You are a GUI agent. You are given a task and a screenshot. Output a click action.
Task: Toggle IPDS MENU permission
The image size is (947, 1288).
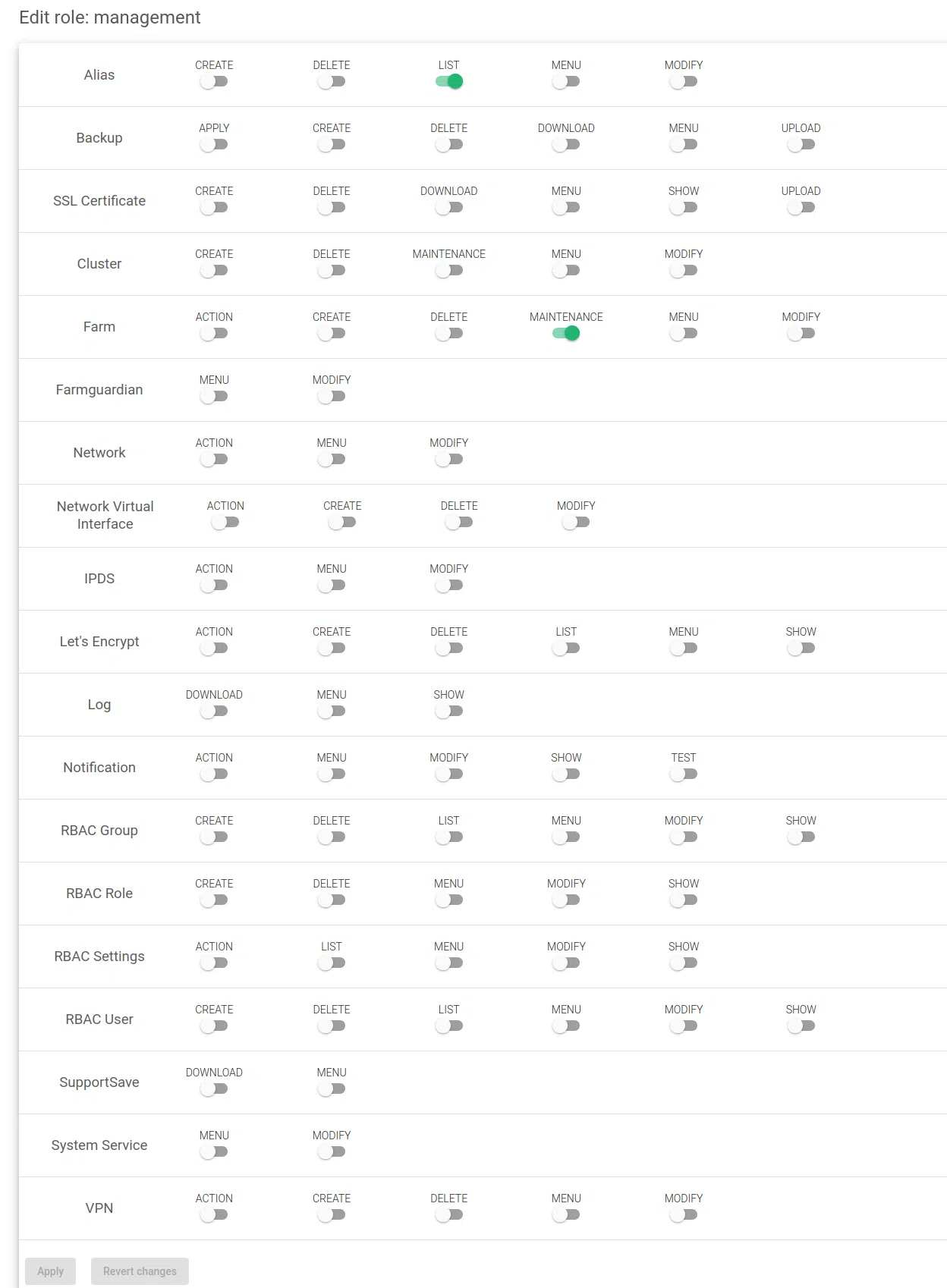click(332, 586)
